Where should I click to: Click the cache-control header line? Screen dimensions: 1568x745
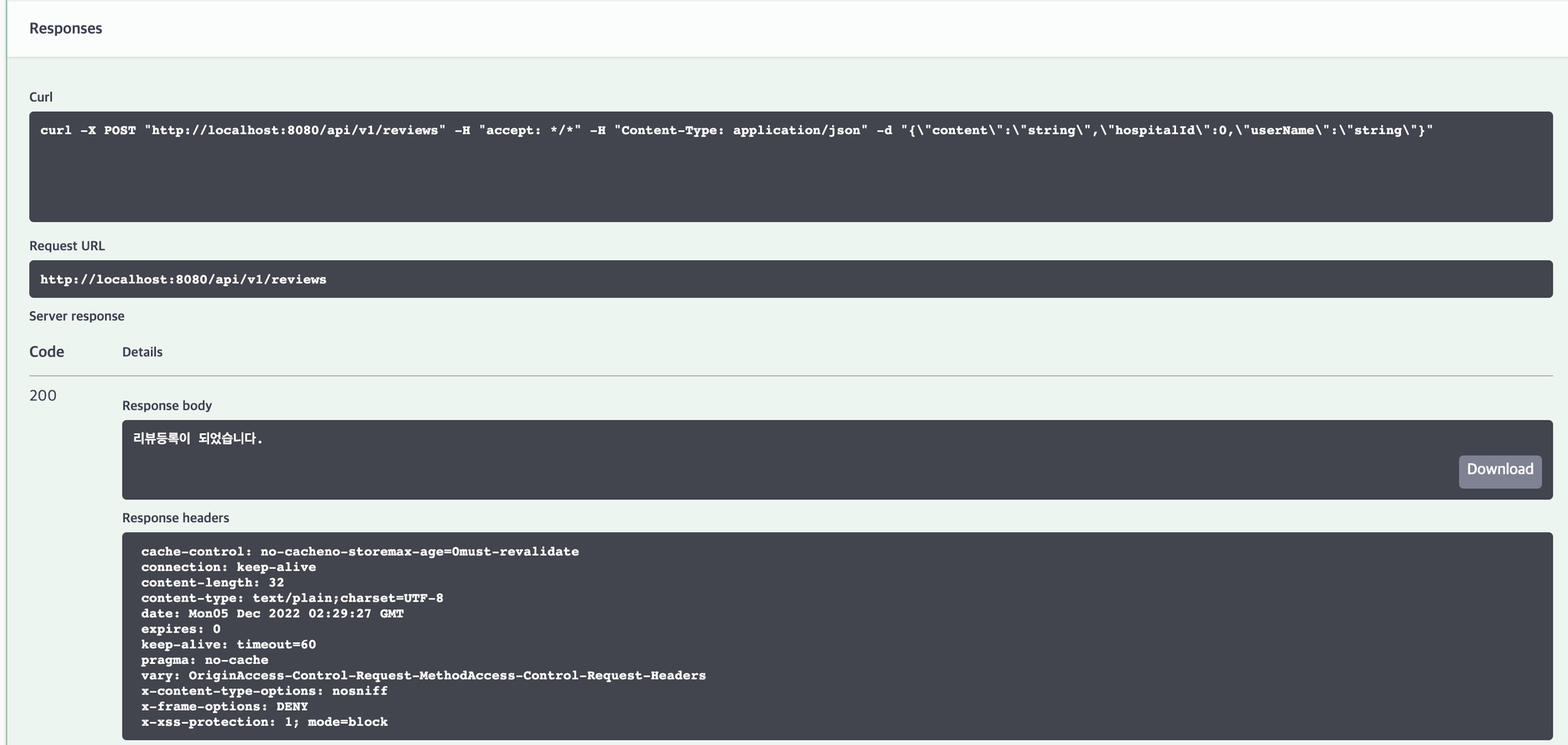360,552
